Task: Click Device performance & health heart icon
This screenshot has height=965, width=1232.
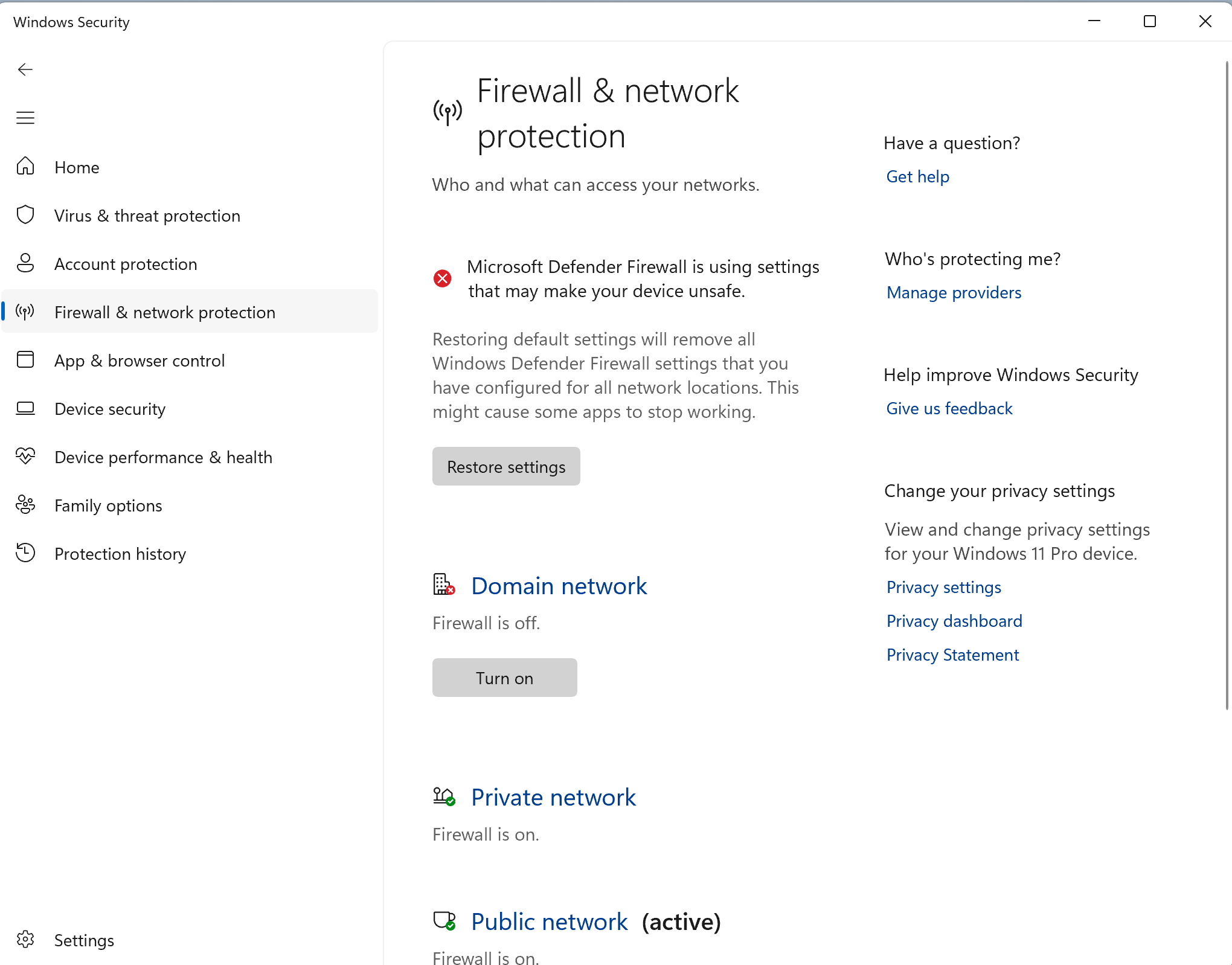Action: tap(25, 456)
